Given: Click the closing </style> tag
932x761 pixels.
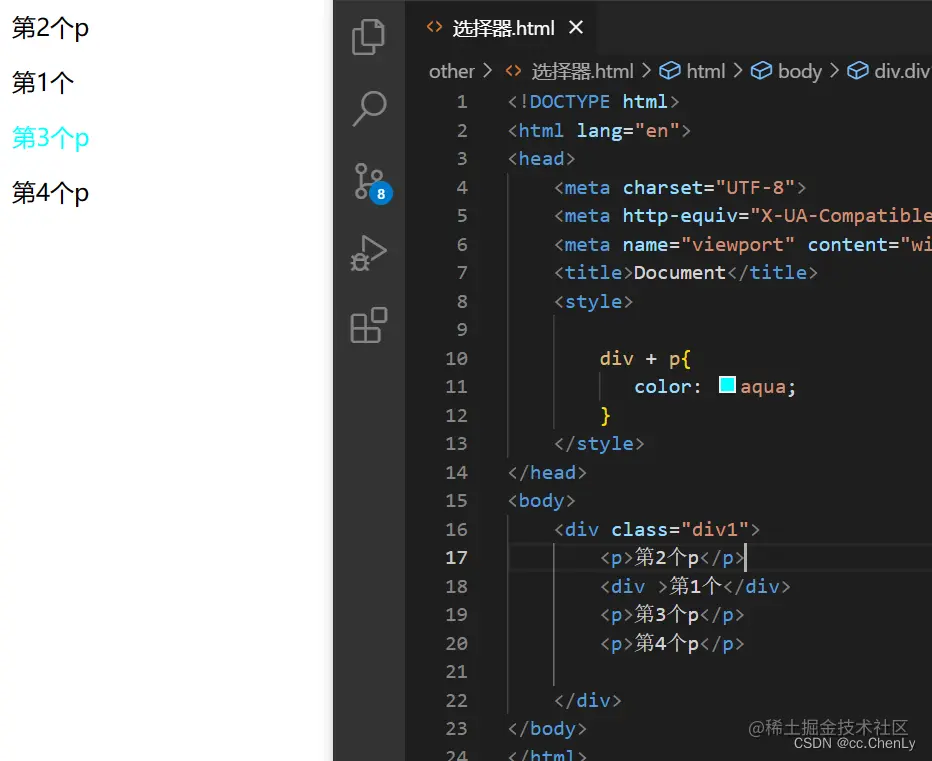Looking at the screenshot, I should [x=599, y=444].
